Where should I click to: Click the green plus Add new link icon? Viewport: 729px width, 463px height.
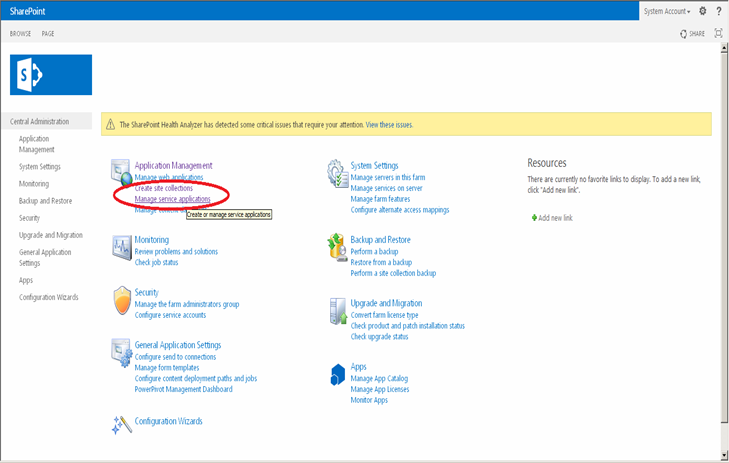pos(534,217)
